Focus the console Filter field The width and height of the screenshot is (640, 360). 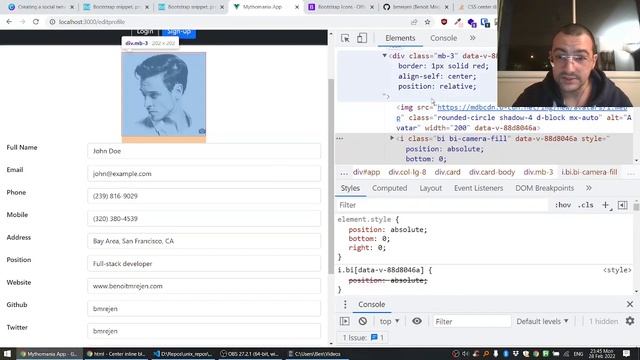[471, 321]
